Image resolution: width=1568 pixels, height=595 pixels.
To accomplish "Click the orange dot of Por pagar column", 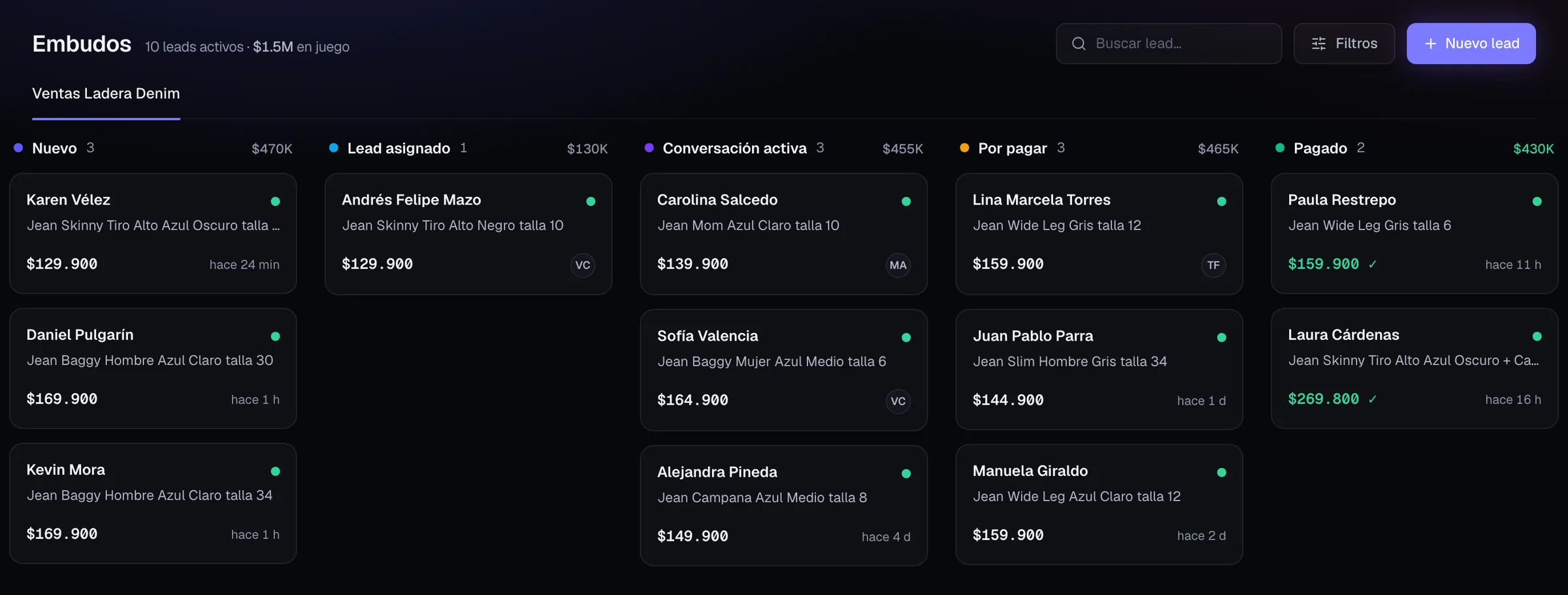I will point(964,148).
